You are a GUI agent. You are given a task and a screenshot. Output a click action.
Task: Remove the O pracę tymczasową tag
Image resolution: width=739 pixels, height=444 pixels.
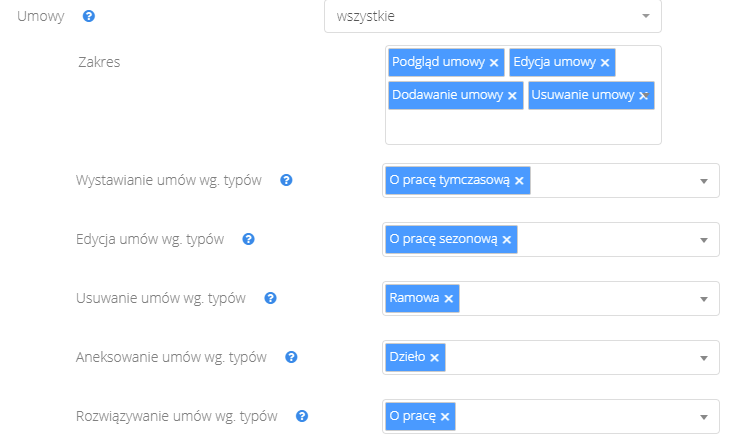(x=519, y=181)
